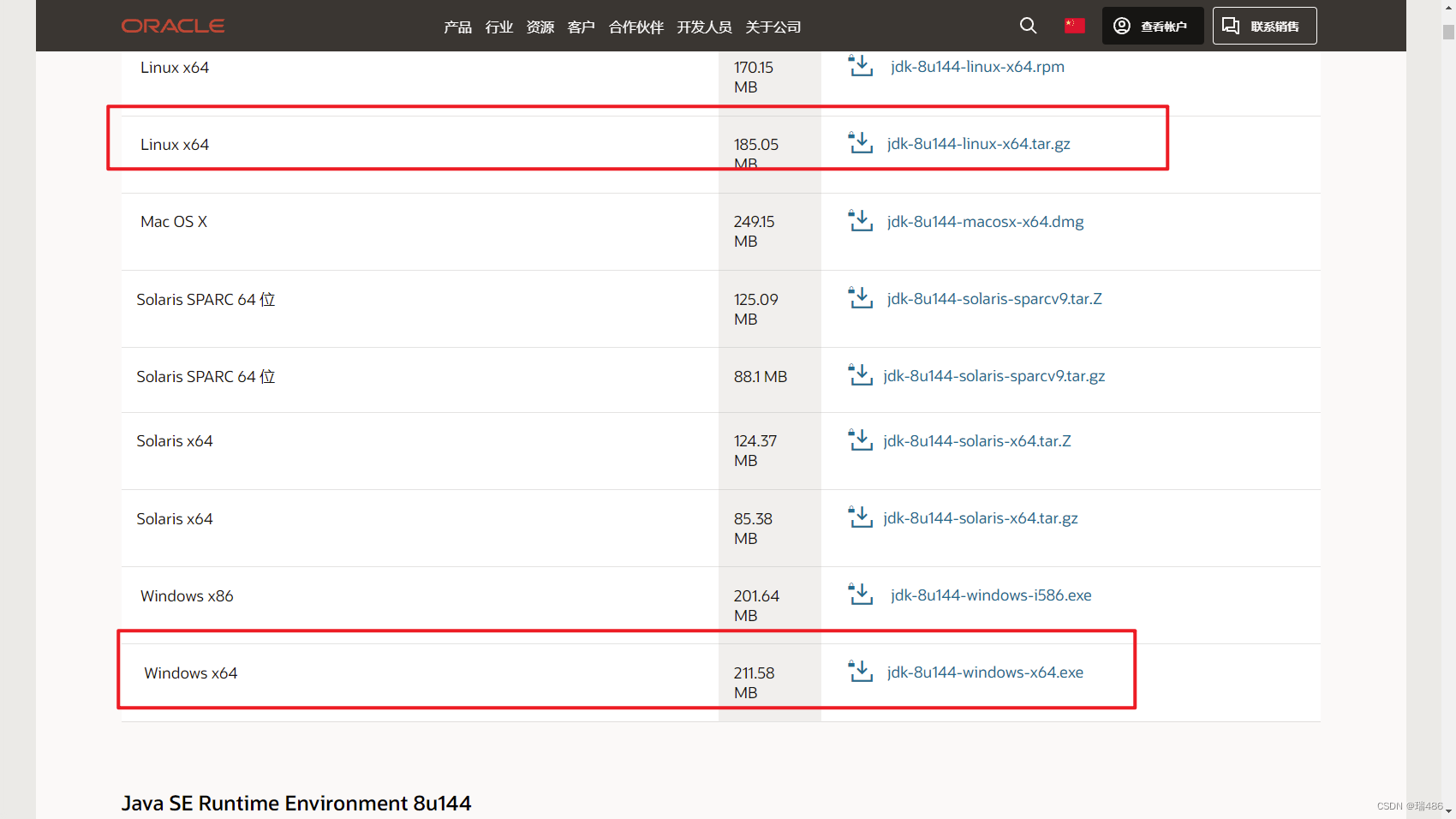Click download icon for jdk-8u144-linux-x64.tar.gz

click(861, 143)
